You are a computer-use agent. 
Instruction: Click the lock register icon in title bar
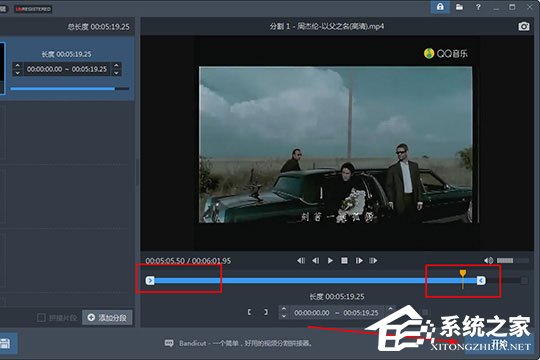pos(440,7)
